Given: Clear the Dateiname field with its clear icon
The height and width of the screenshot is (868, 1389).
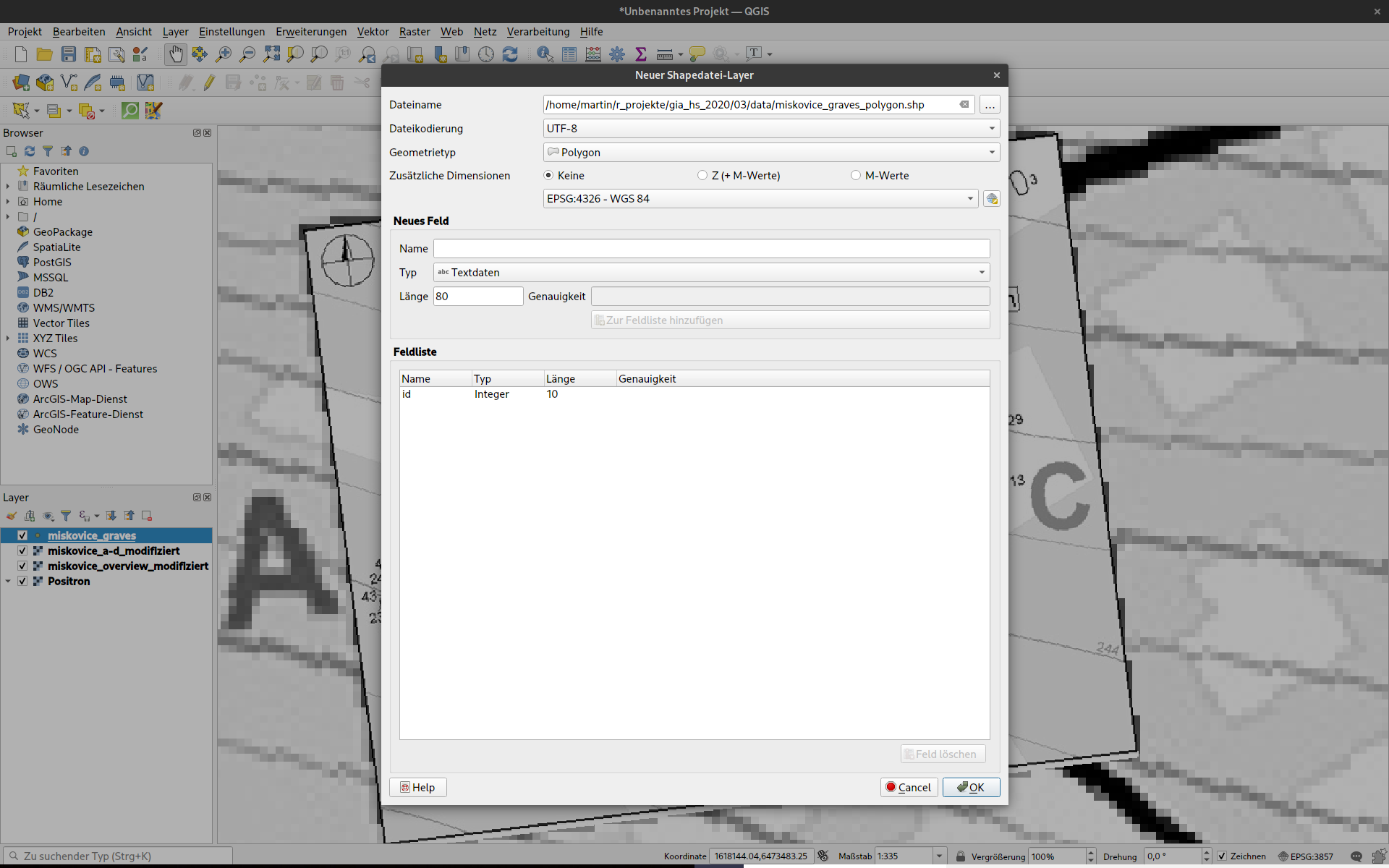Looking at the screenshot, I should 964,105.
